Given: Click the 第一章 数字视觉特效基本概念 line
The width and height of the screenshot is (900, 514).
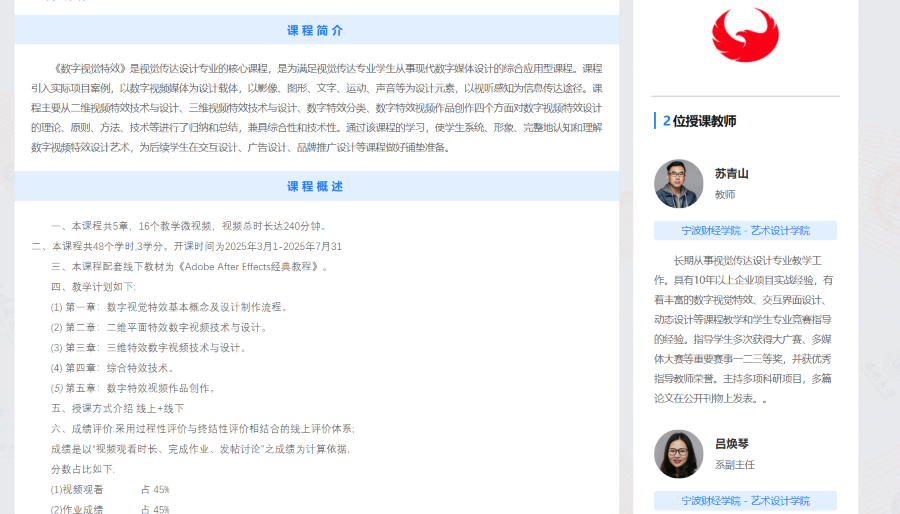Looking at the screenshot, I should click(170, 307).
